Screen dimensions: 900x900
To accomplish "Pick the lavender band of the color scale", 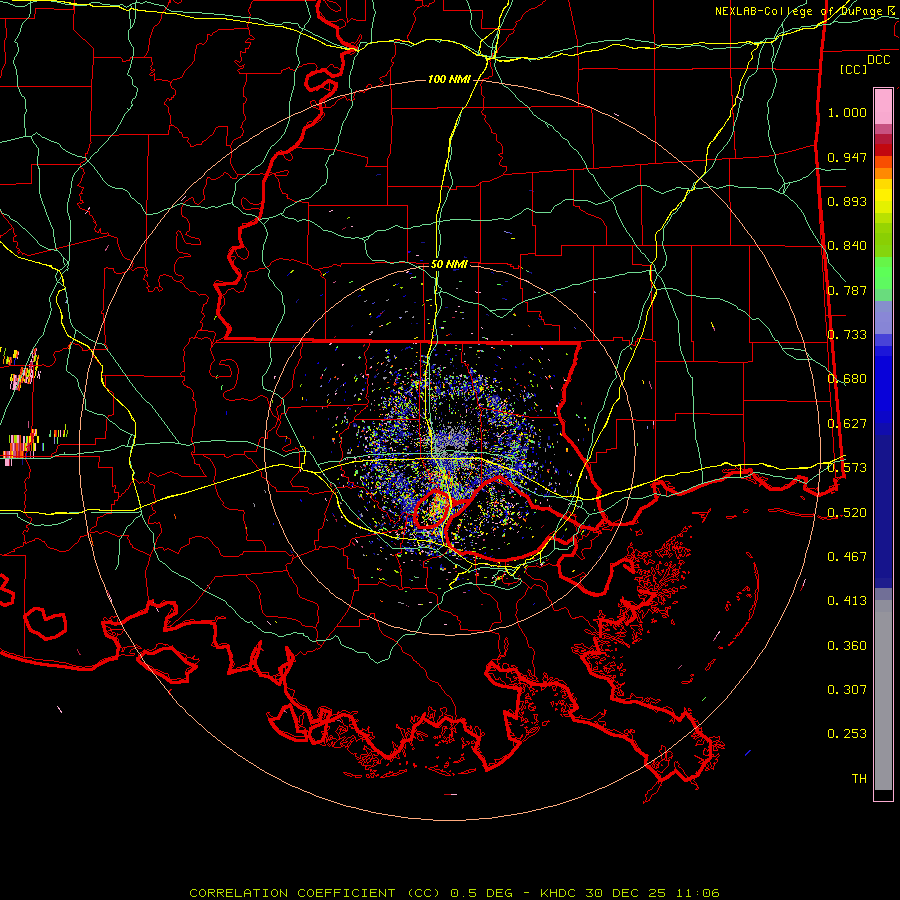I will (x=883, y=317).
